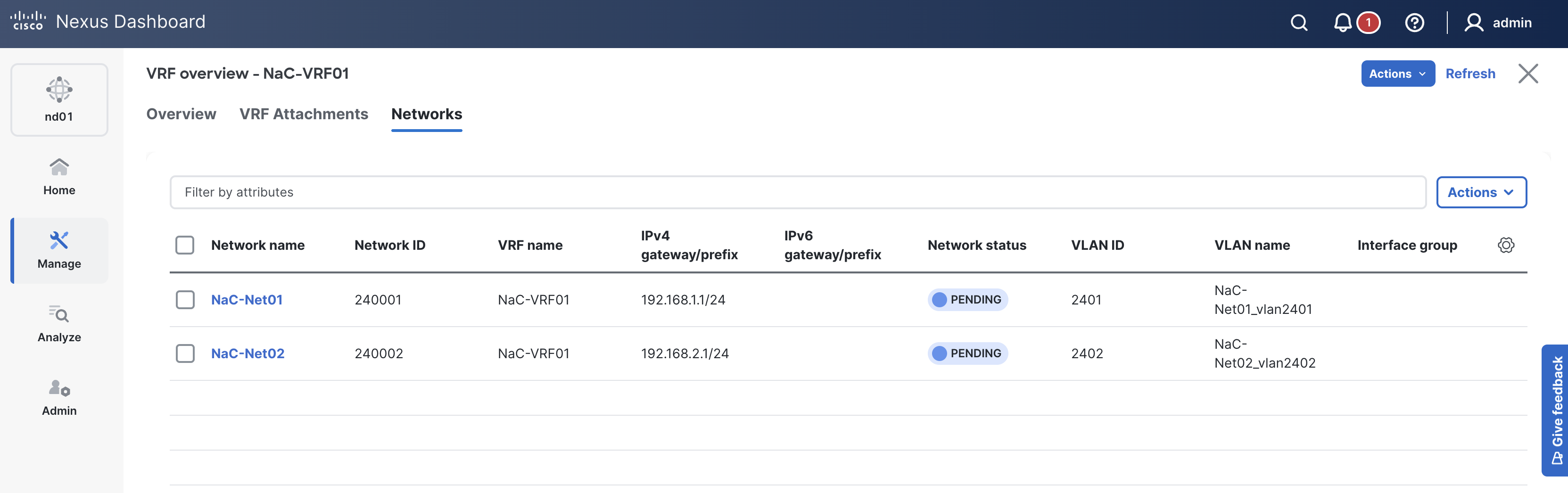Open table column settings gear icon
The width and height of the screenshot is (1568, 493).
point(1505,245)
